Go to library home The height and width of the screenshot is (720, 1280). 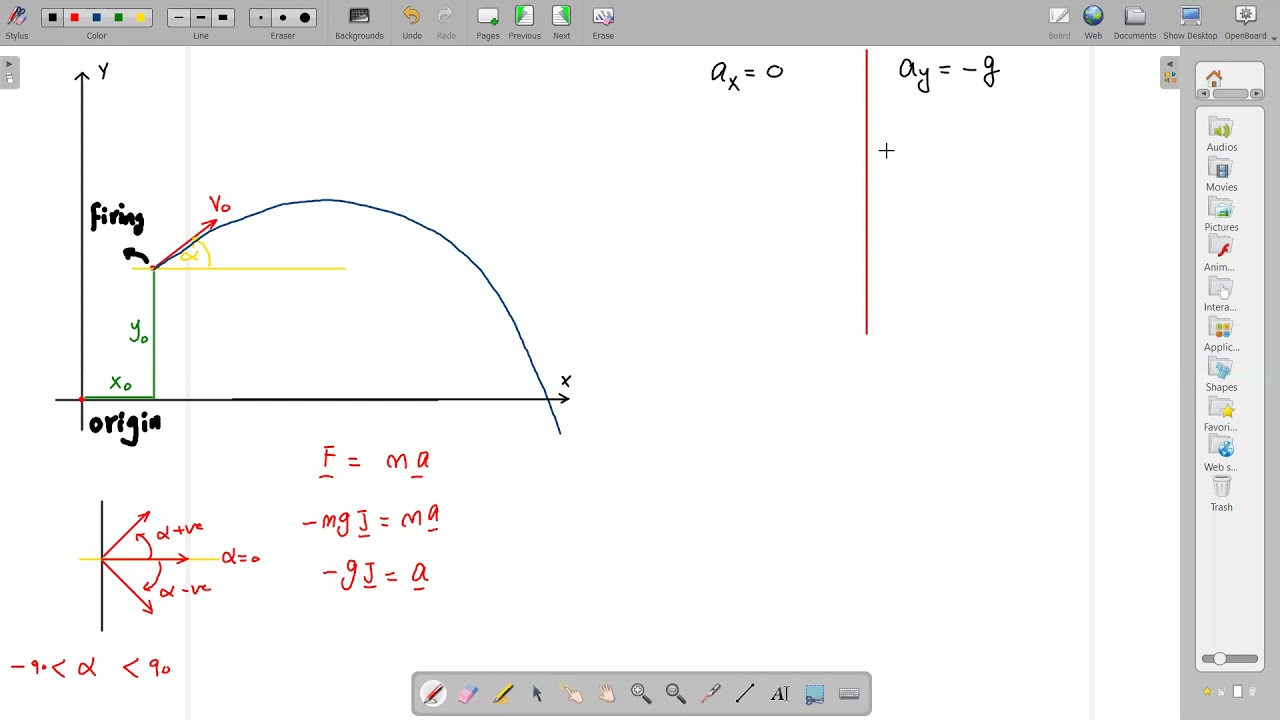[x=1214, y=78]
